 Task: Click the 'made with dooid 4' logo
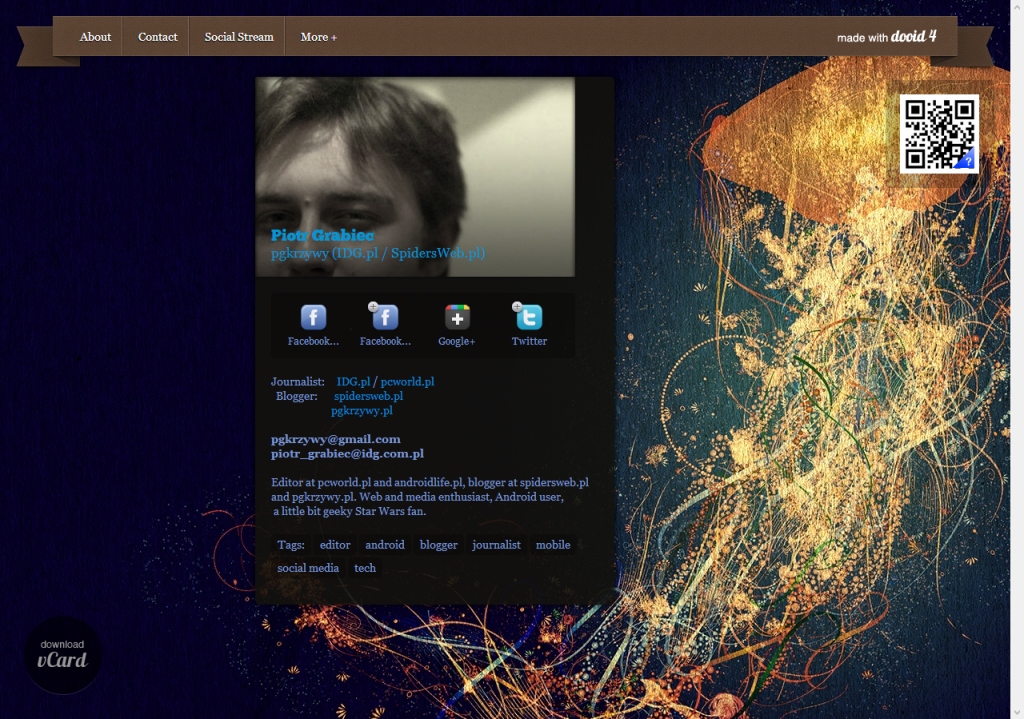887,37
